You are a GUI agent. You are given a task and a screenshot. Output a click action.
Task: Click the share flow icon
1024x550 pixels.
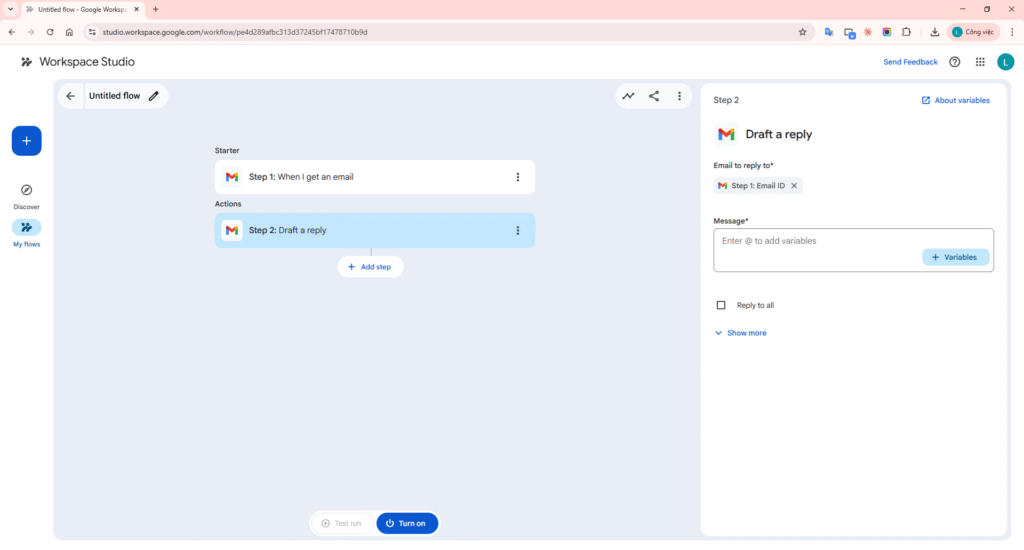pyautogui.click(x=654, y=96)
